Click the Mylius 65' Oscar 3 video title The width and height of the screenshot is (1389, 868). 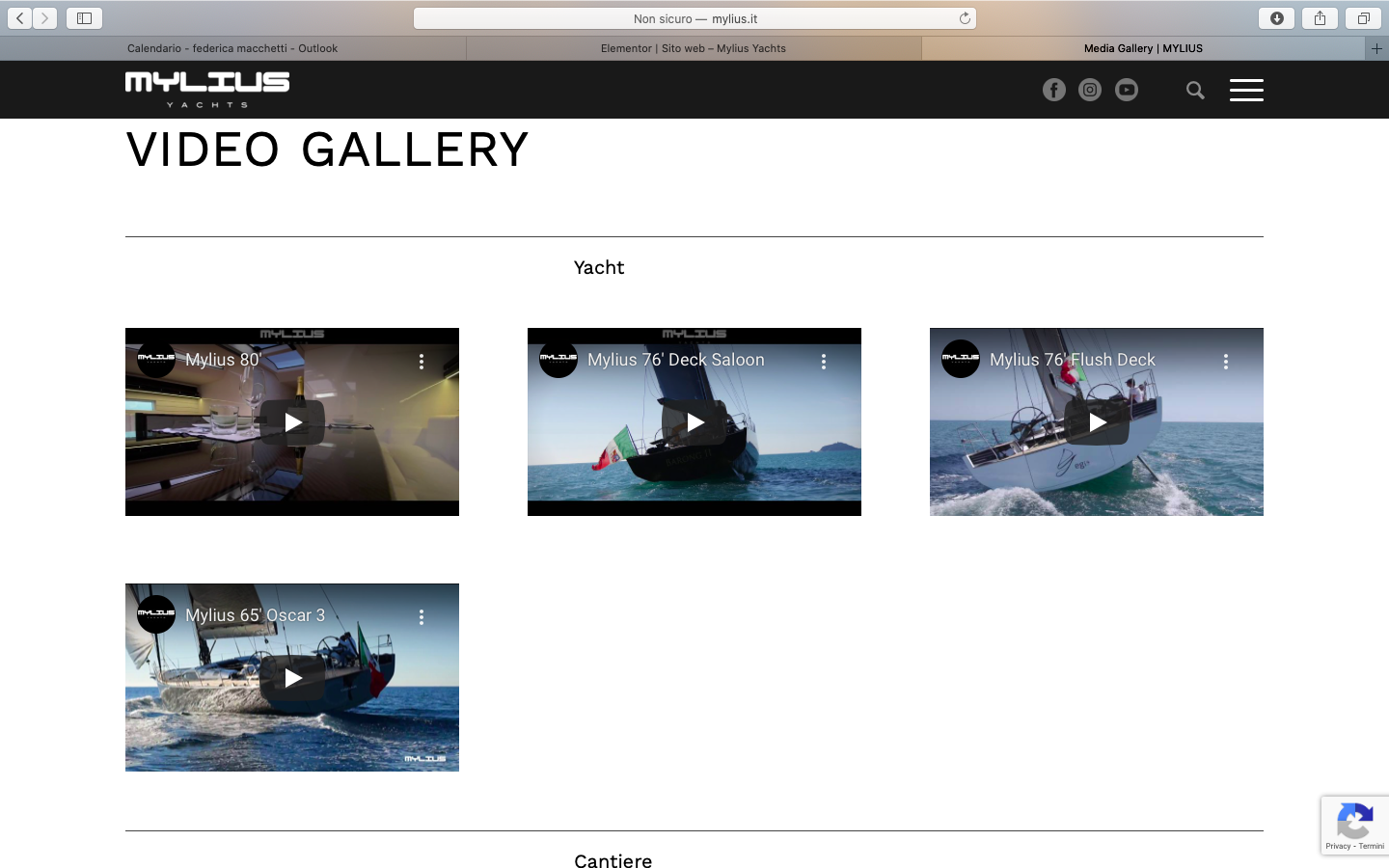point(255,615)
